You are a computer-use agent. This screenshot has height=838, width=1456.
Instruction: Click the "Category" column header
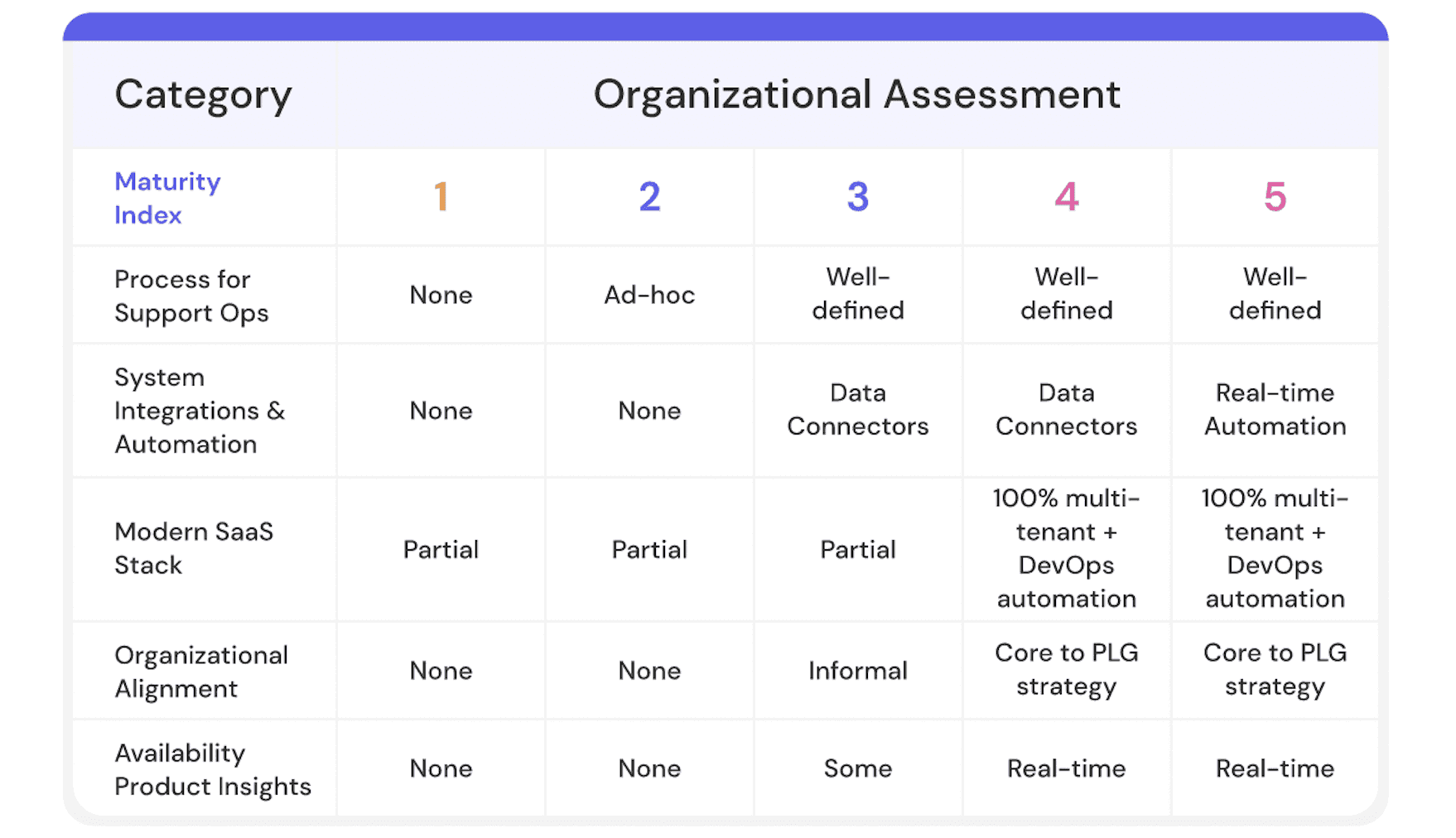coord(203,95)
